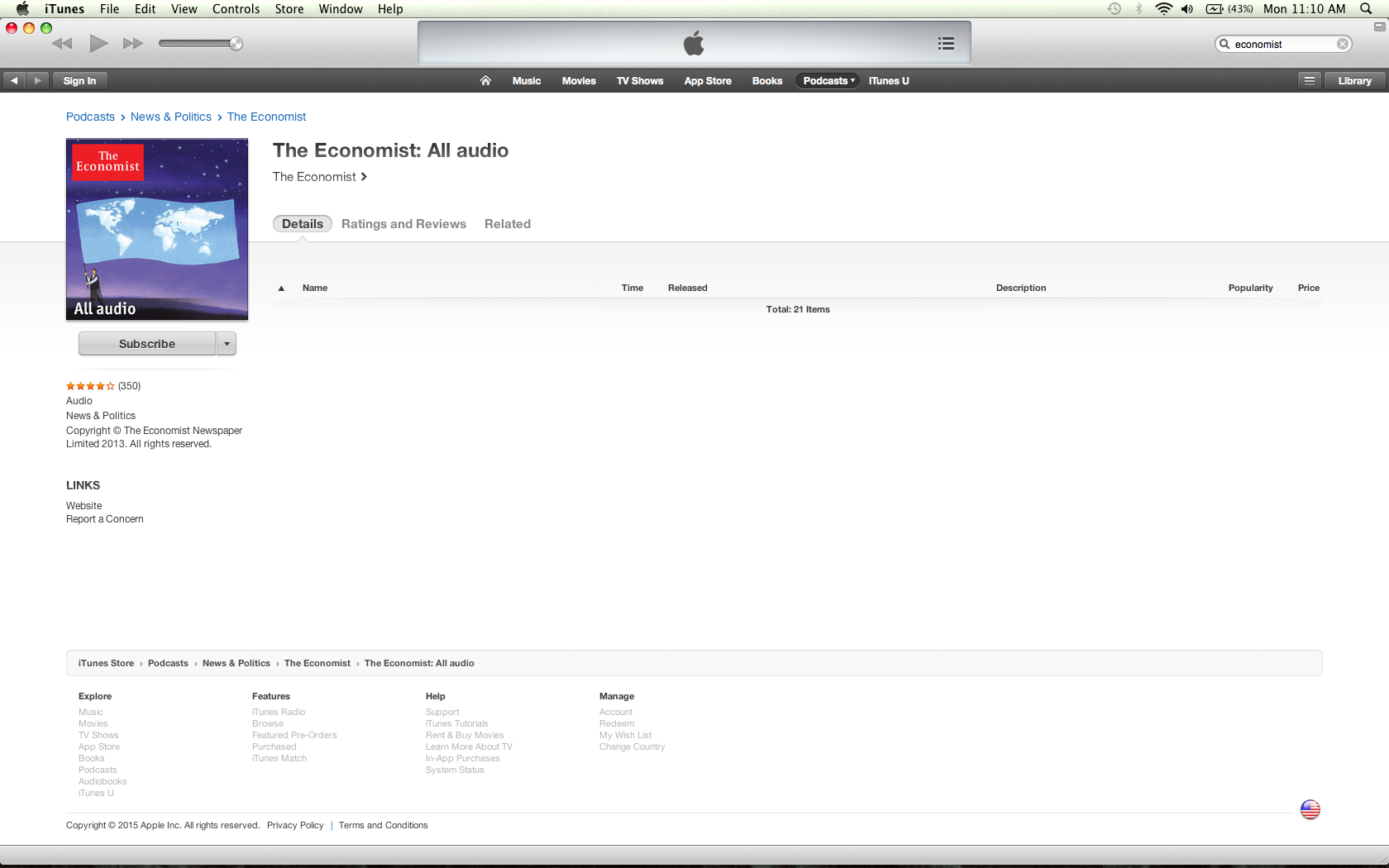Screen dimensions: 1389x868
Task: Click The Economist breadcrumb at top
Action: (x=266, y=117)
